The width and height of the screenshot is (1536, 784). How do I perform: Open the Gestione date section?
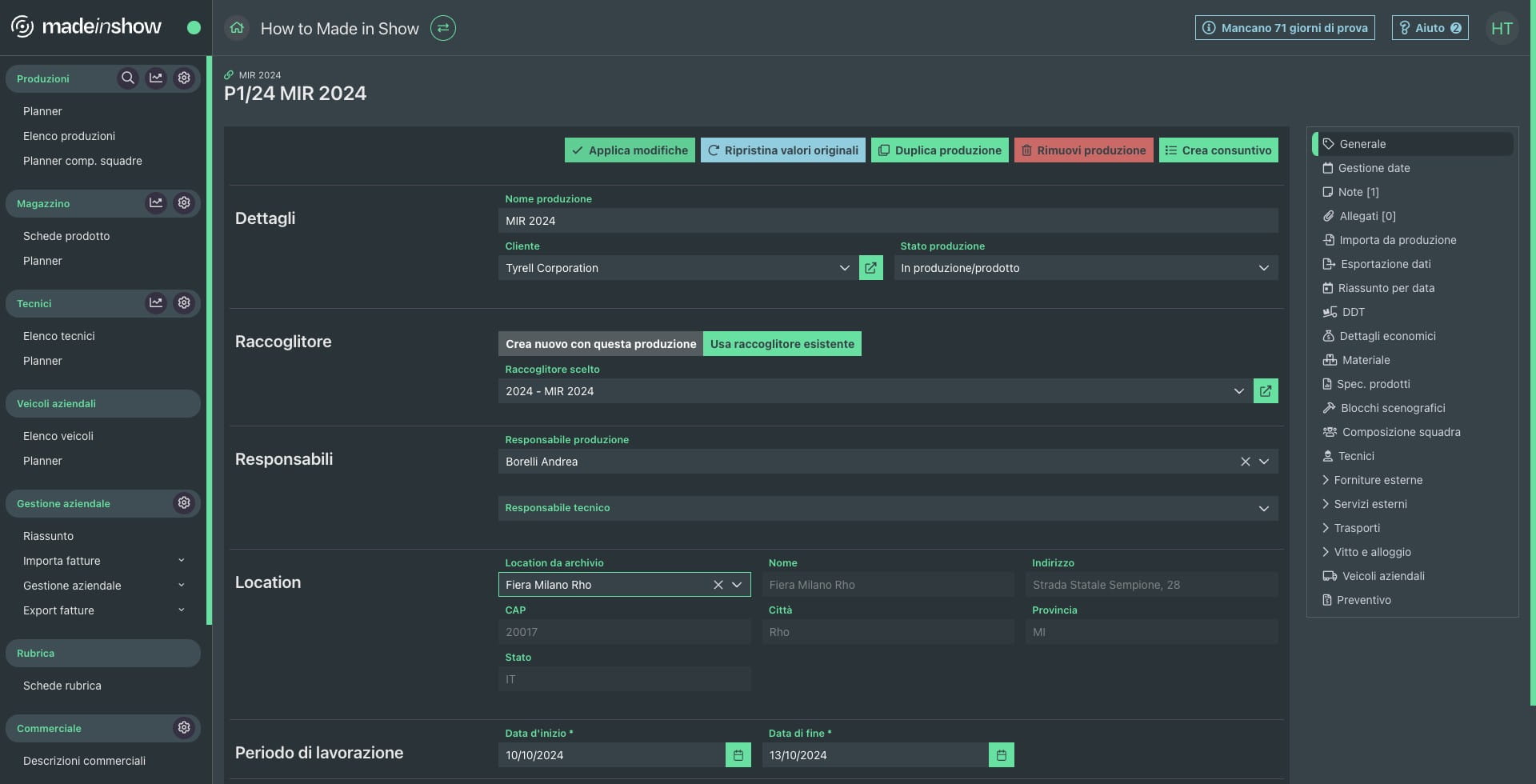pos(1366,168)
